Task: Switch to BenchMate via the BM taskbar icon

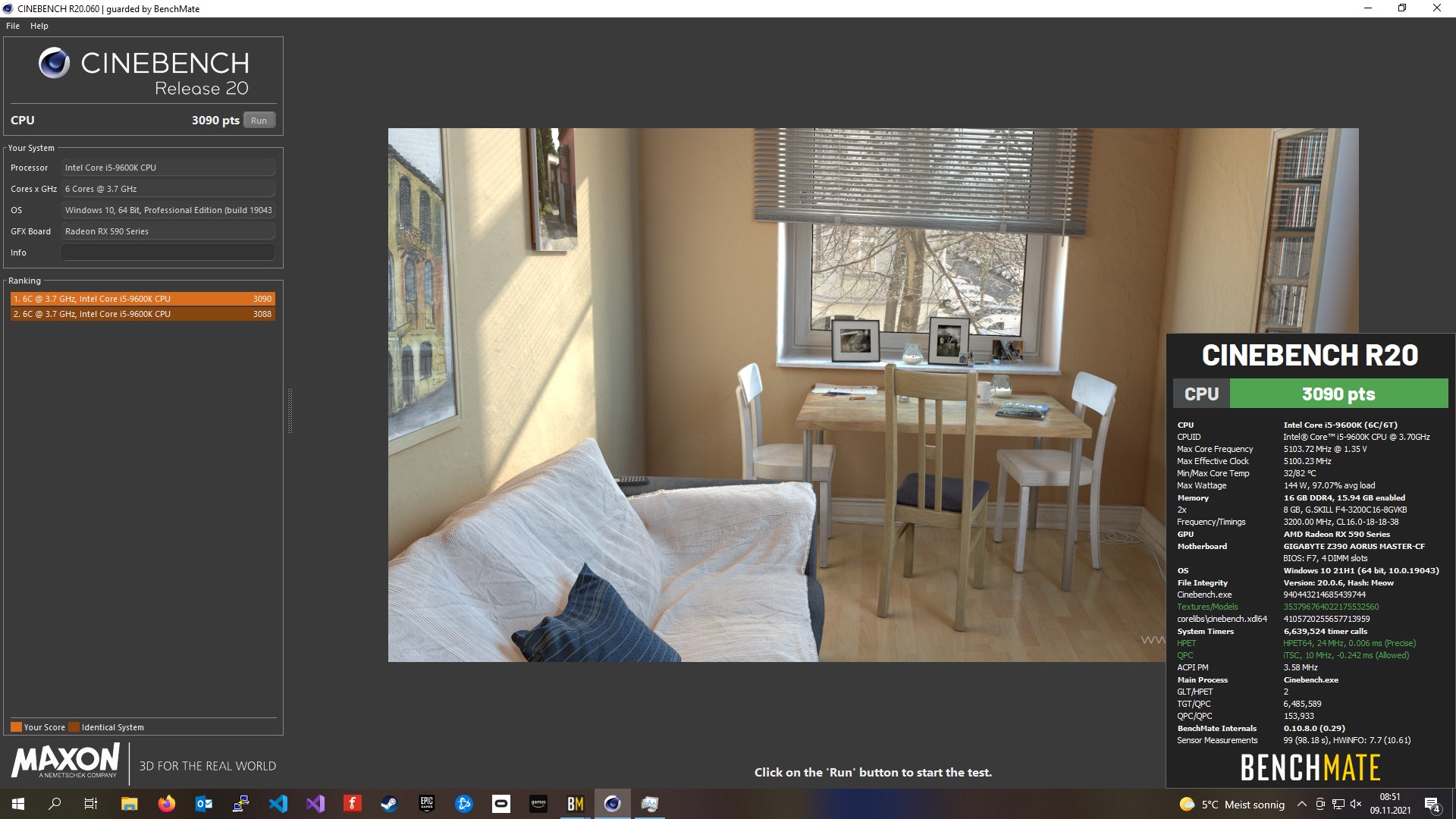Action: pyautogui.click(x=576, y=804)
